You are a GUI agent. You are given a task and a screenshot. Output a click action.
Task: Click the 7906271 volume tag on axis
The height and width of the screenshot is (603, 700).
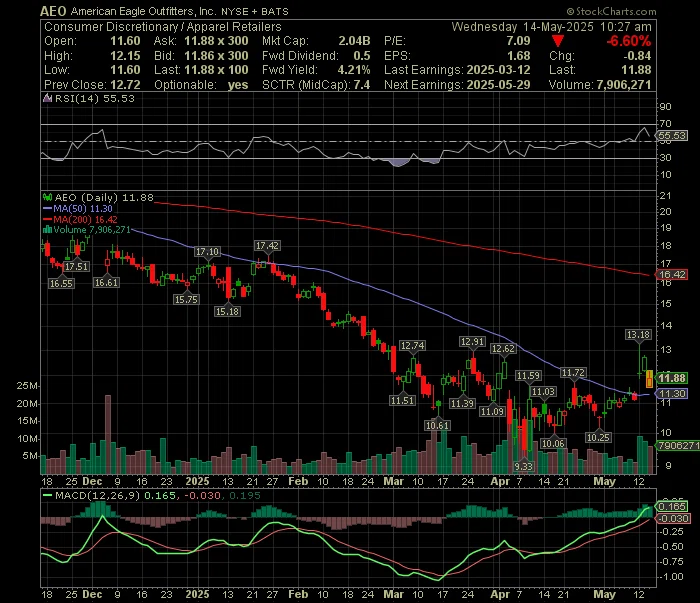pos(678,445)
